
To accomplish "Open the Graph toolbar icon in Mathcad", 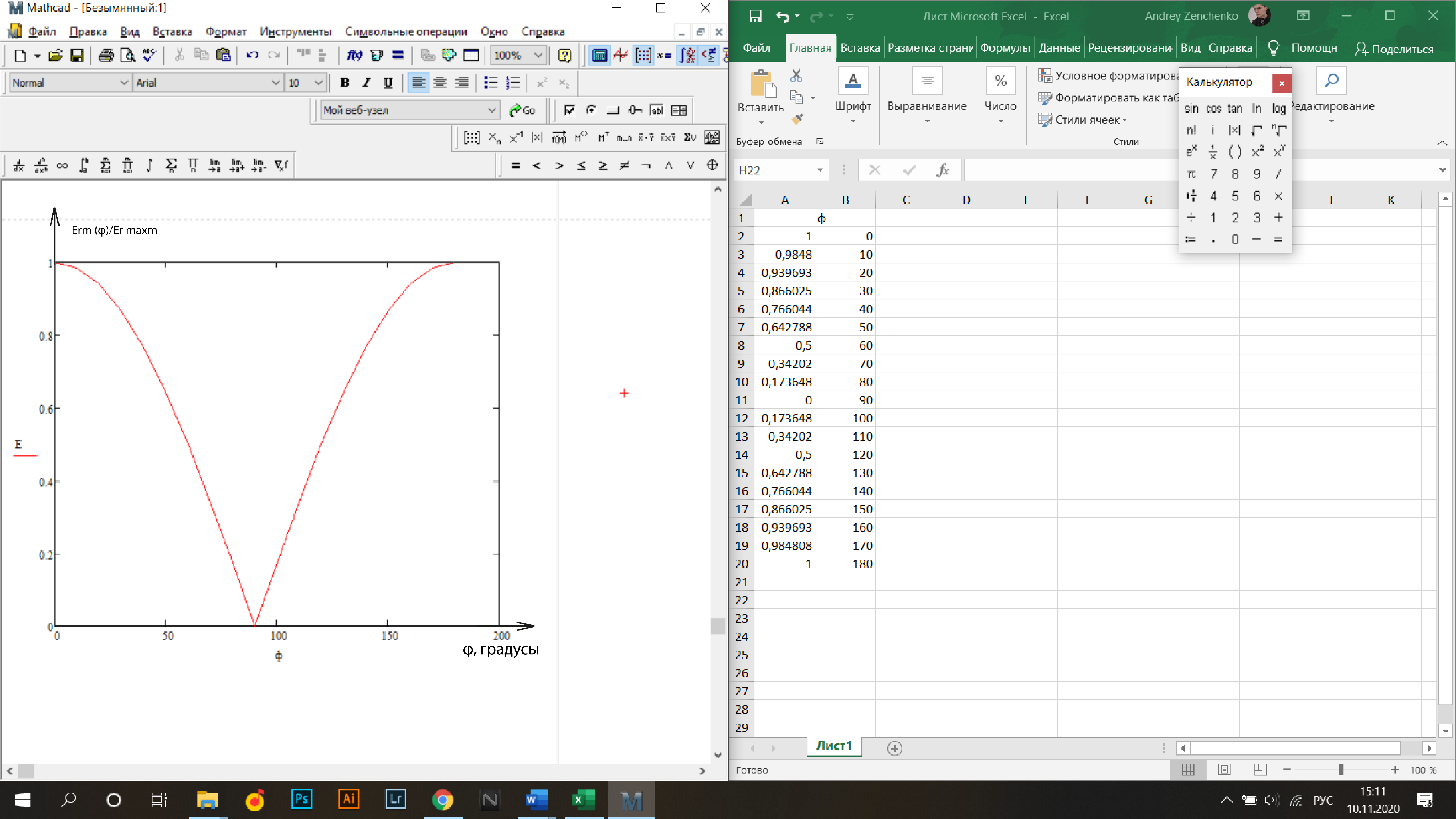I will (621, 55).
